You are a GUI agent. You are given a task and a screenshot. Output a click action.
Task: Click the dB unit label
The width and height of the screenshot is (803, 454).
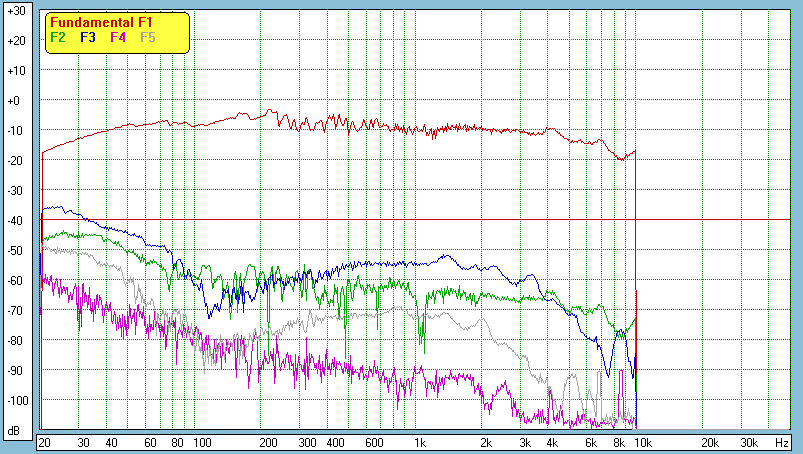pyautogui.click(x=14, y=432)
